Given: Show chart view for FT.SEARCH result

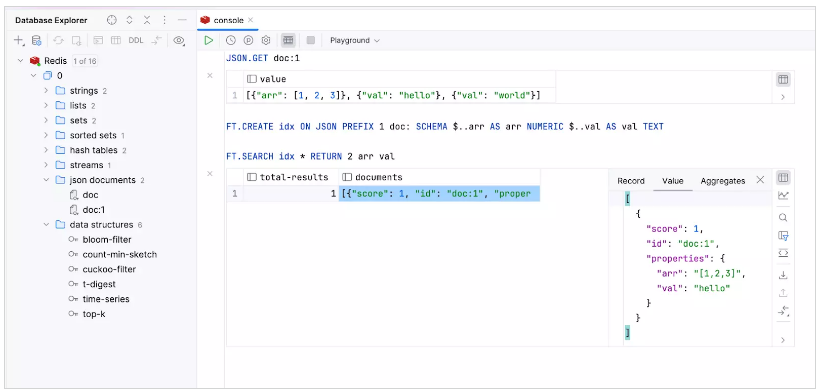Looking at the screenshot, I should pyautogui.click(x=783, y=195).
